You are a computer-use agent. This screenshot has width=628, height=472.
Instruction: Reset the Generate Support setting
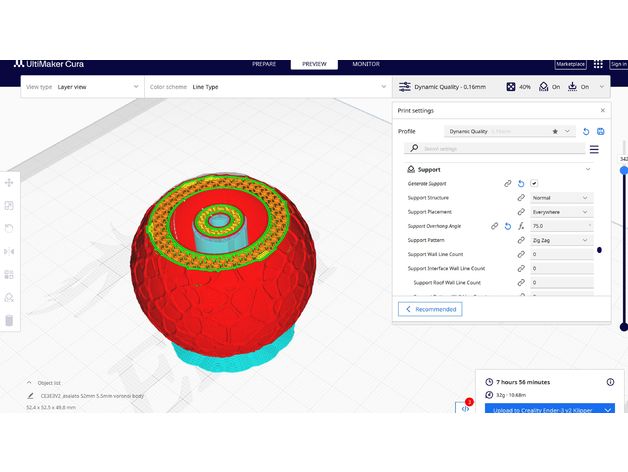click(x=521, y=184)
